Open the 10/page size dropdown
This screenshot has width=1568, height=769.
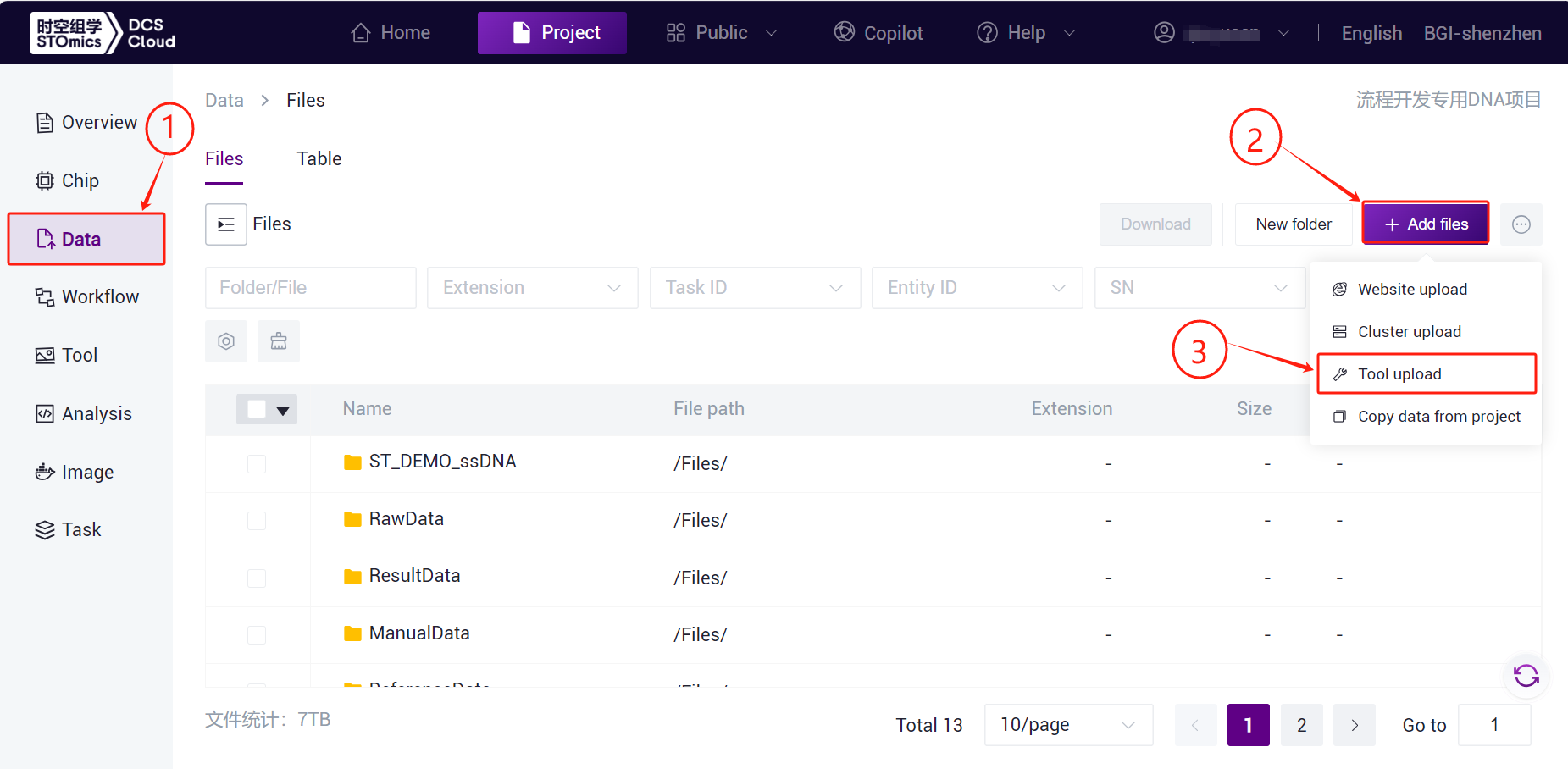pos(1068,725)
